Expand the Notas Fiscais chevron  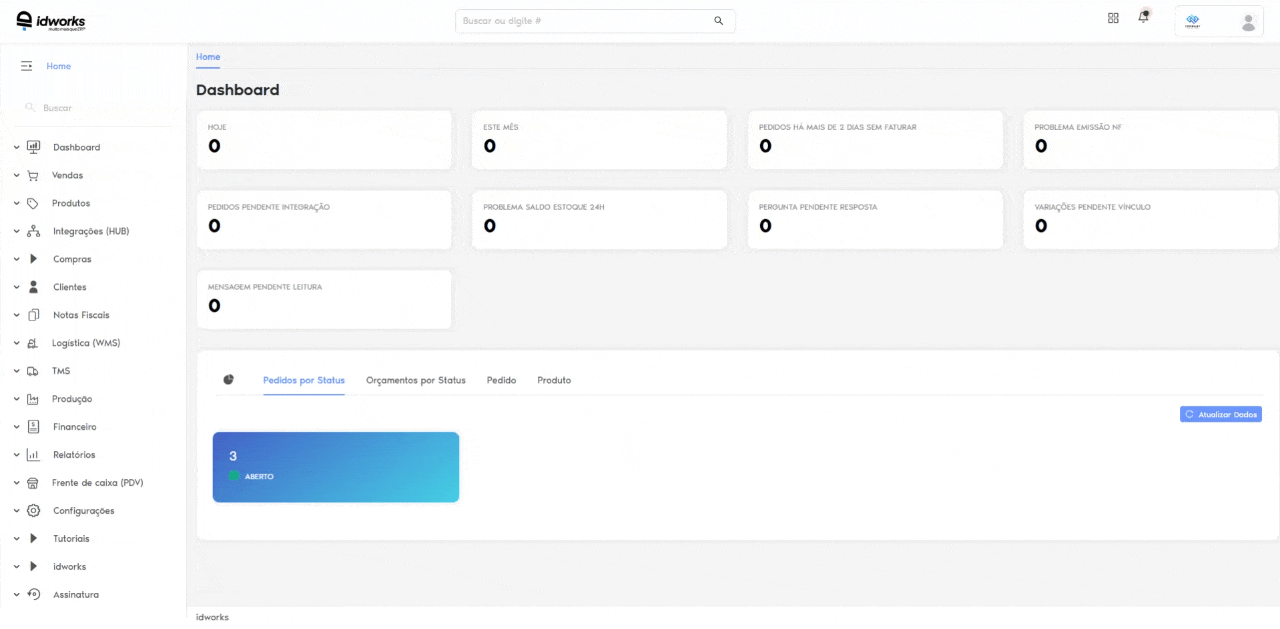17,315
